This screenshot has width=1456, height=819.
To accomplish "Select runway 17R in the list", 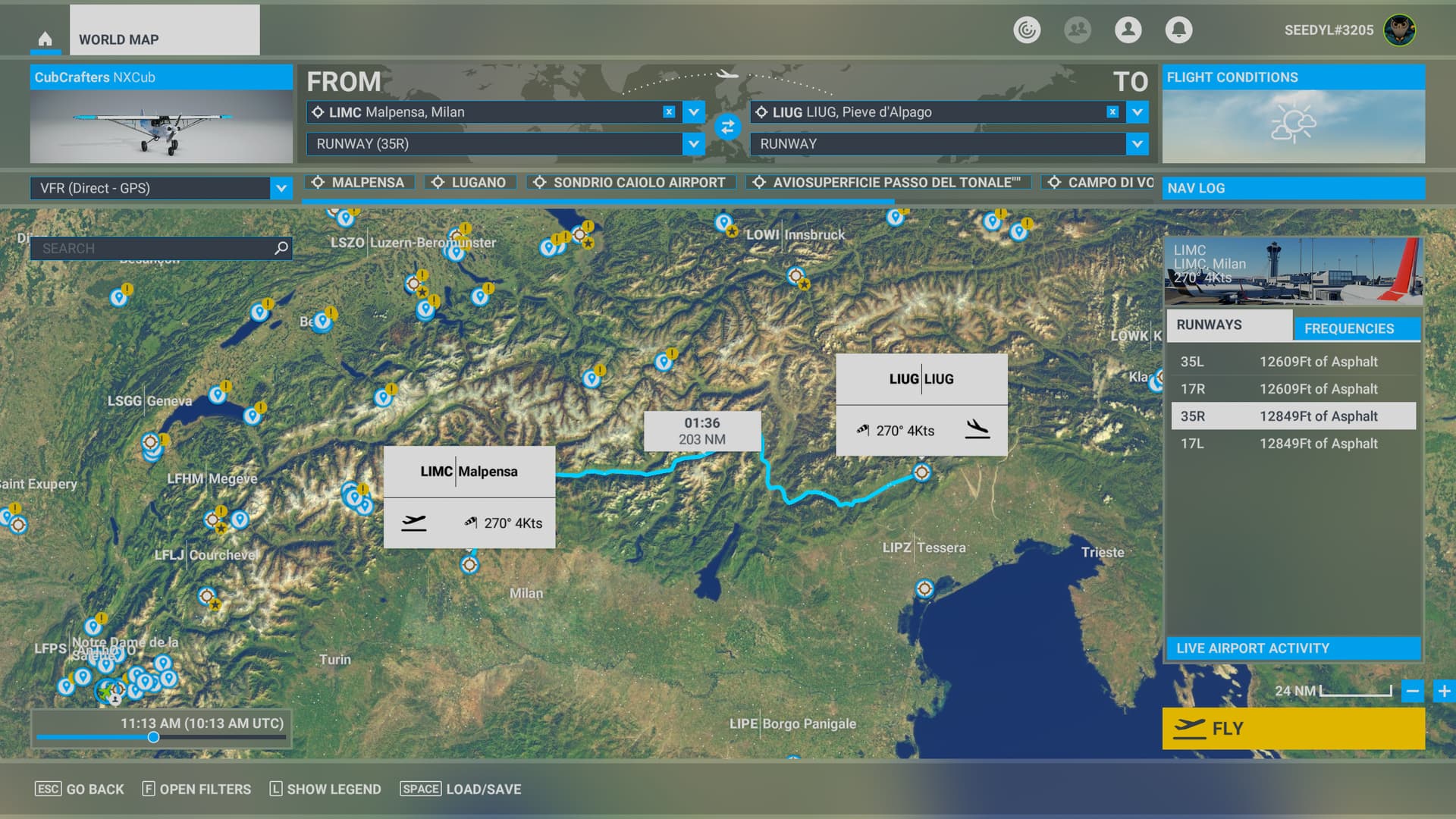I will click(1294, 389).
